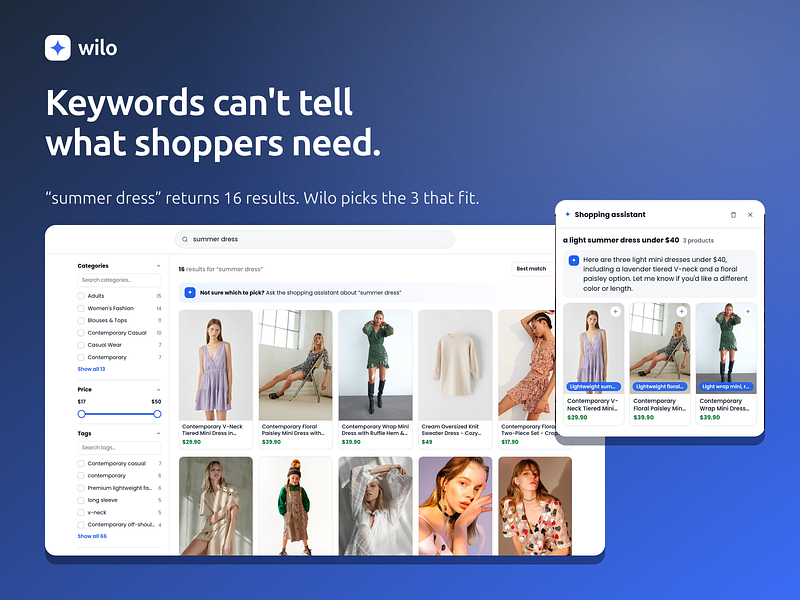Collapse the Tags filter section
800x600 pixels.
tap(158, 433)
